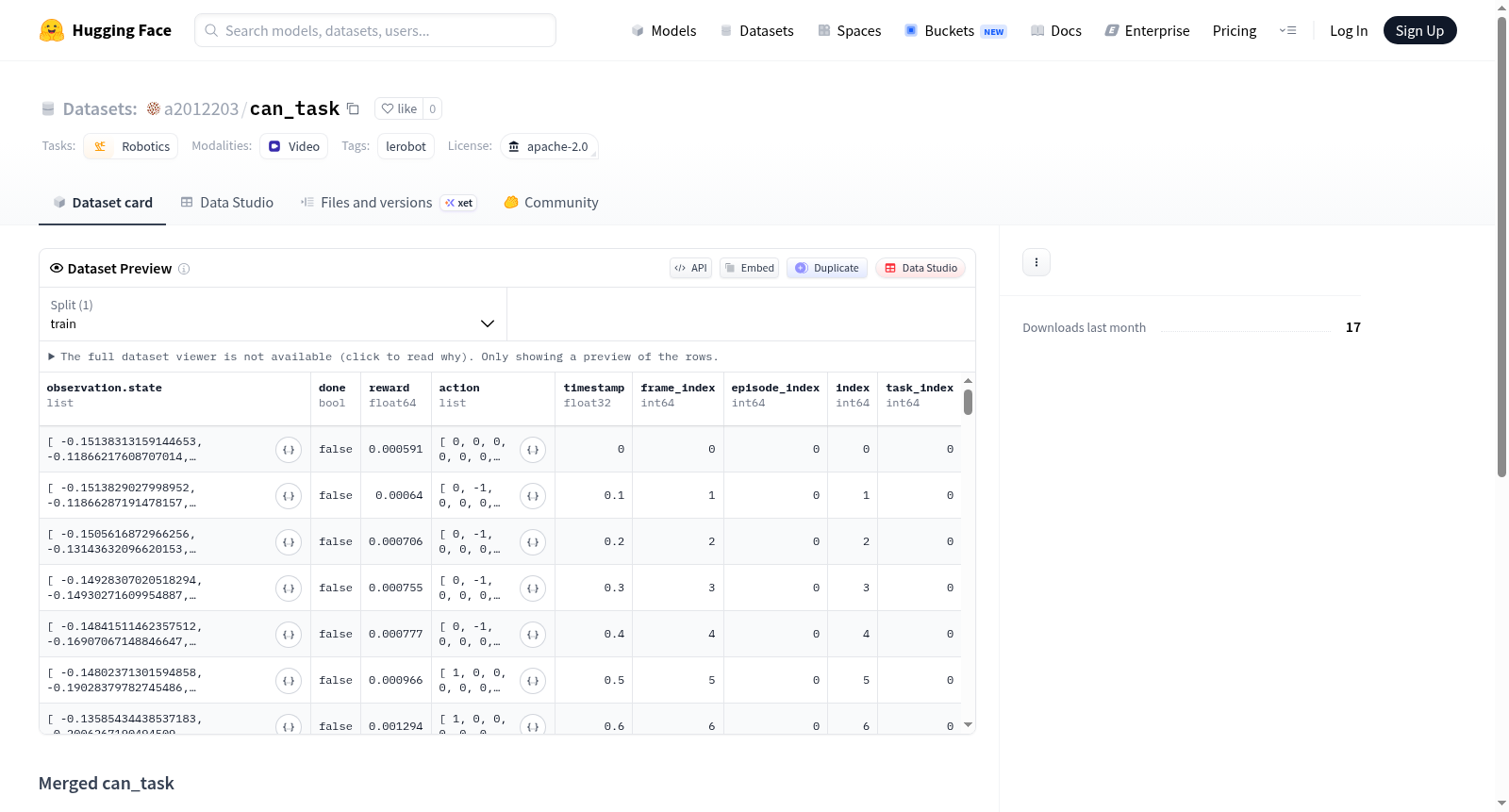Click the Log In link

coord(1349,30)
